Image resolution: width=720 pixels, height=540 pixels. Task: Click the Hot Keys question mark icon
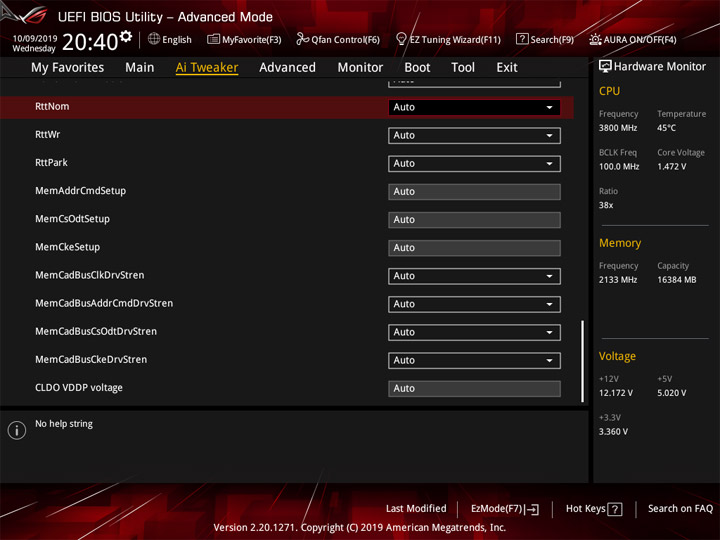point(614,509)
